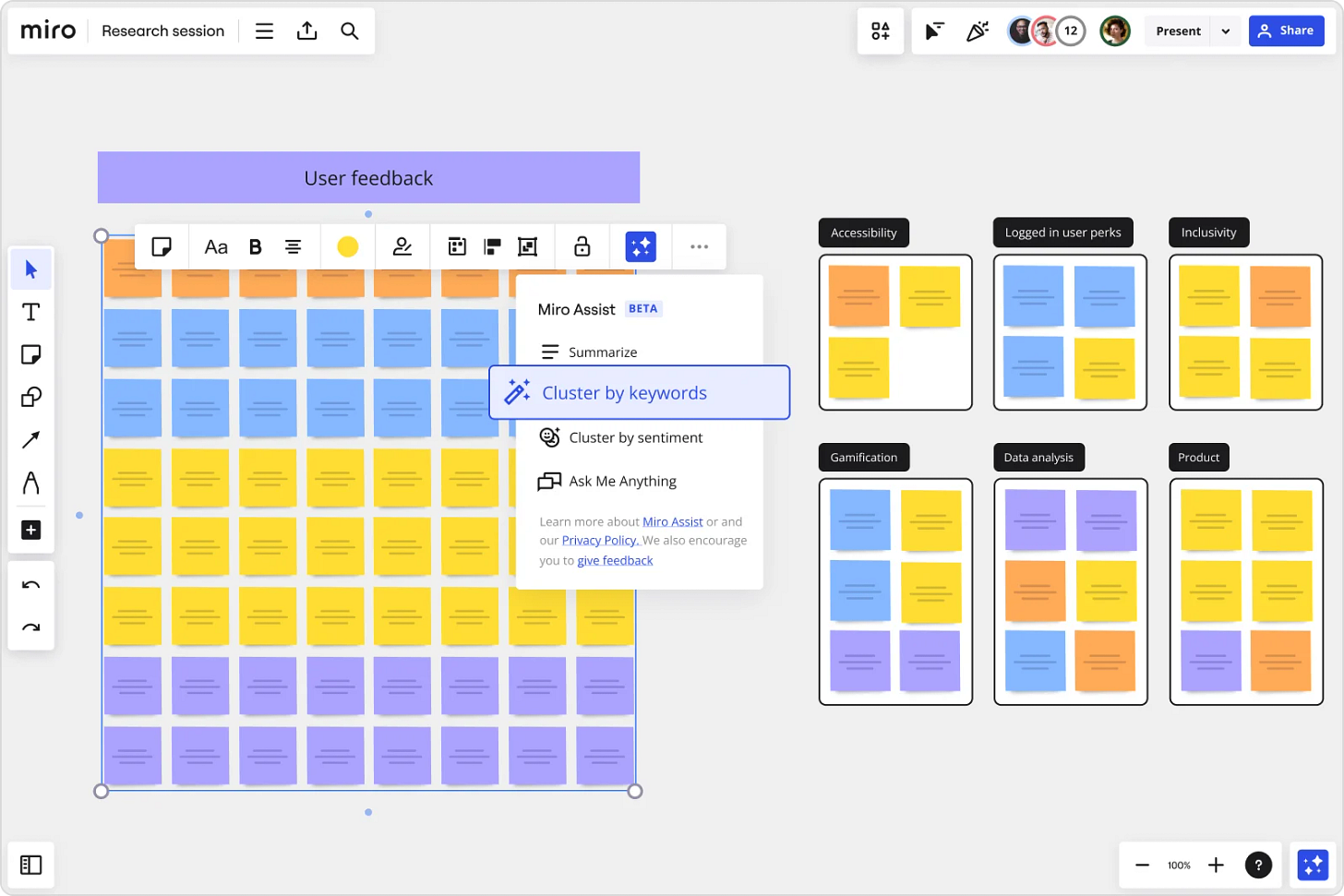Select the Product cluster label
The image size is (1344, 896).
(x=1199, y=457)
